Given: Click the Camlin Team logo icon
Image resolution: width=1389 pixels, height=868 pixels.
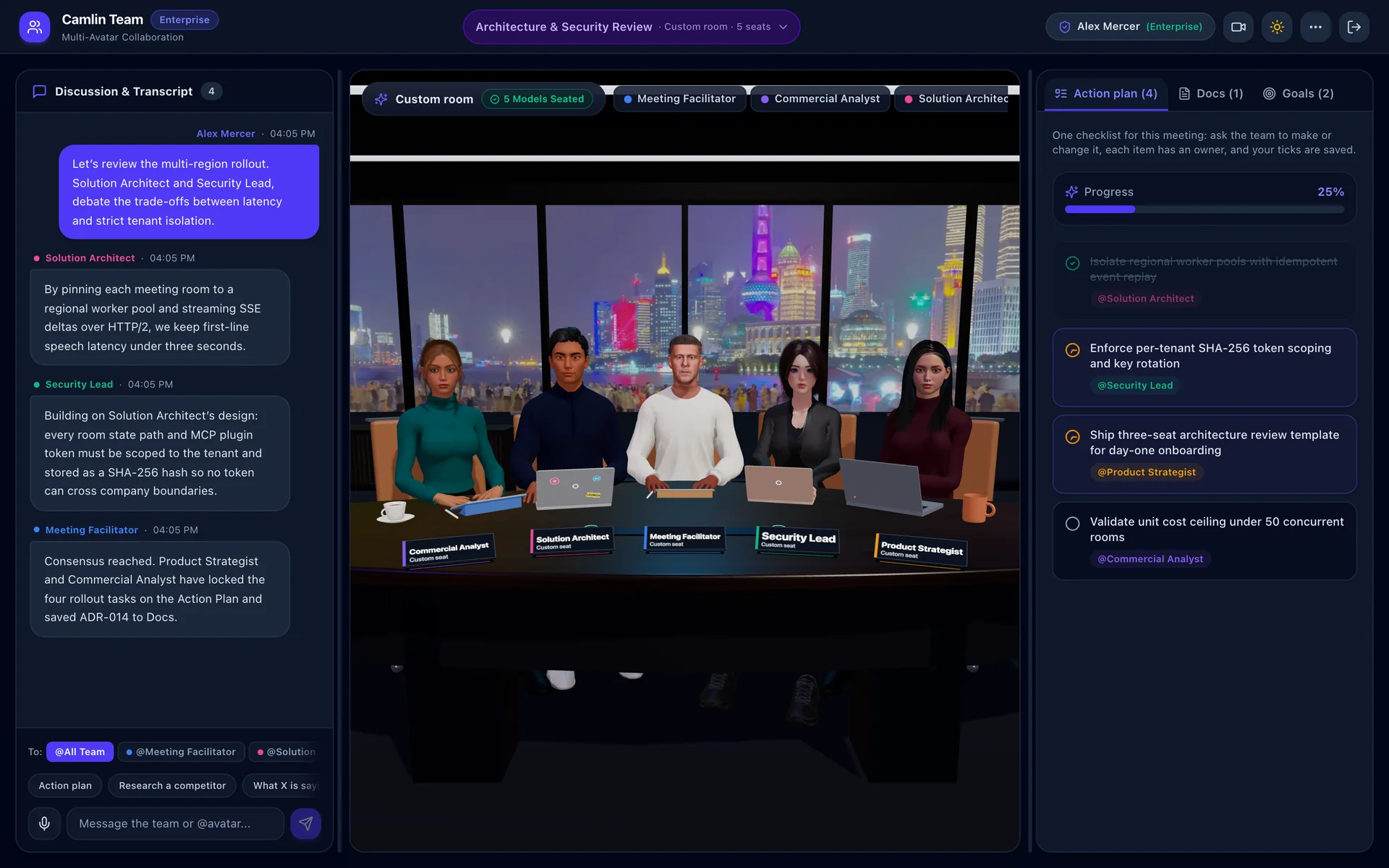Looking at the screenshot, I should (34, 27).
